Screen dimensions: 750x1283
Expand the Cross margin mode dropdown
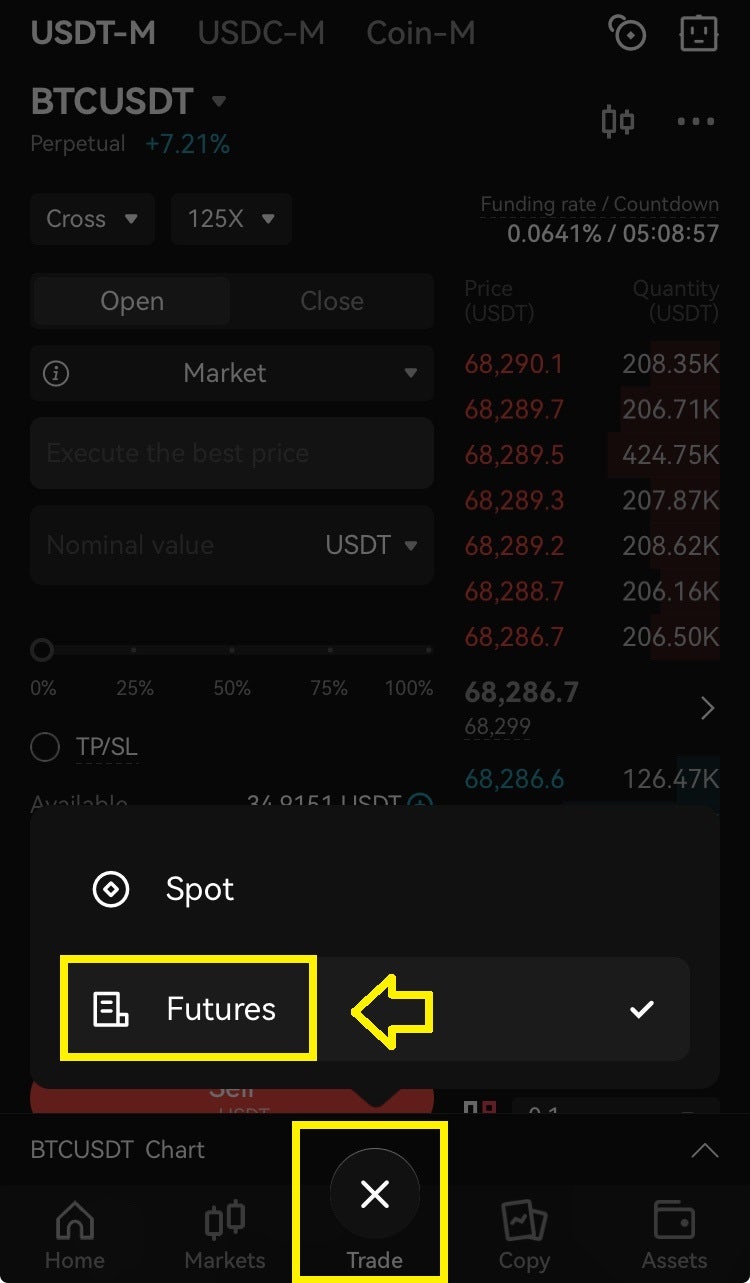point(93,219)
